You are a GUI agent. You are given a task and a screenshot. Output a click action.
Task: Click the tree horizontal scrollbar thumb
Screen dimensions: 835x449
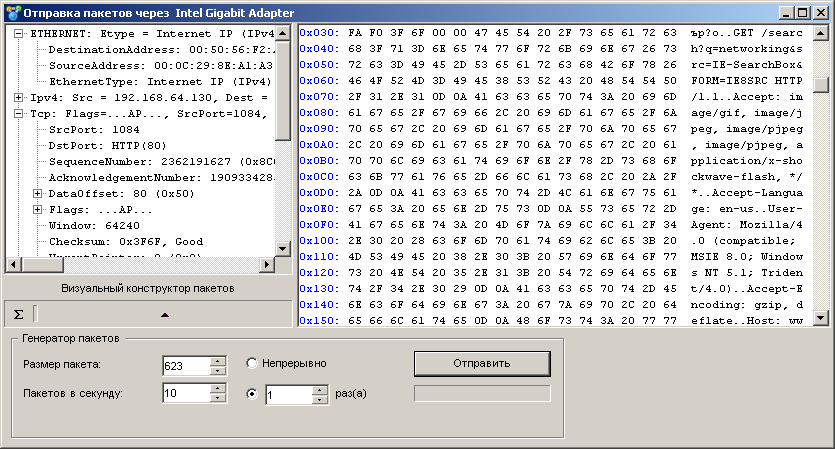point(43,264)
